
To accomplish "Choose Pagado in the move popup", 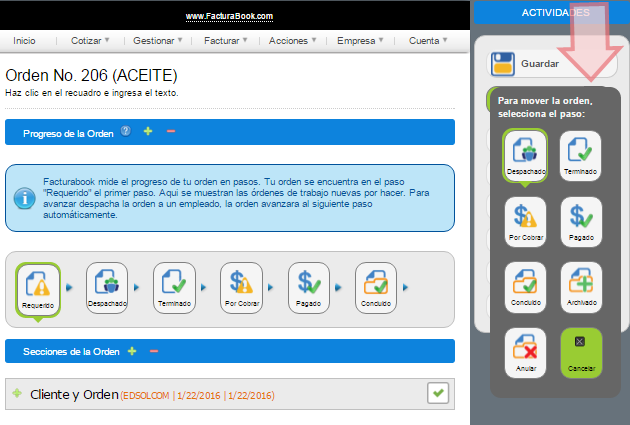I will [581, 222].
